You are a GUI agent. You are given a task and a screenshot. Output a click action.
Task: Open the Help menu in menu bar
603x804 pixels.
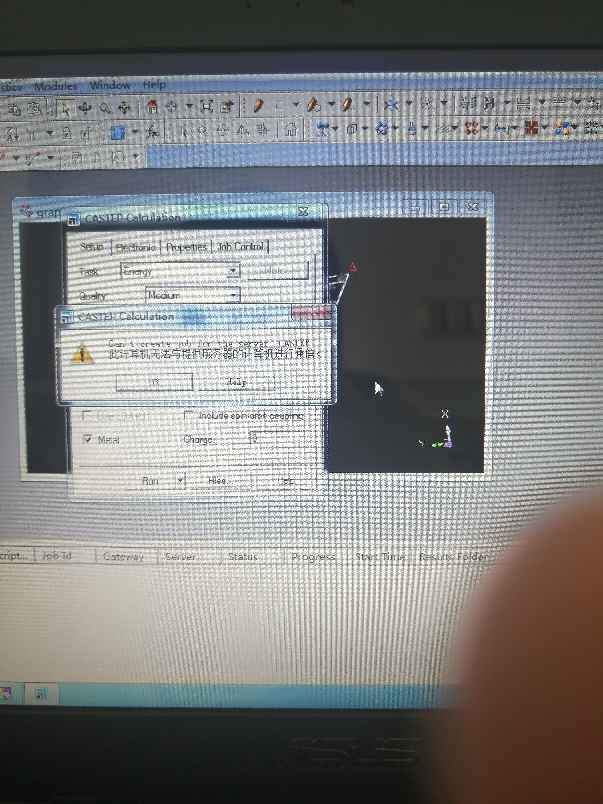[x=154, y=85]
